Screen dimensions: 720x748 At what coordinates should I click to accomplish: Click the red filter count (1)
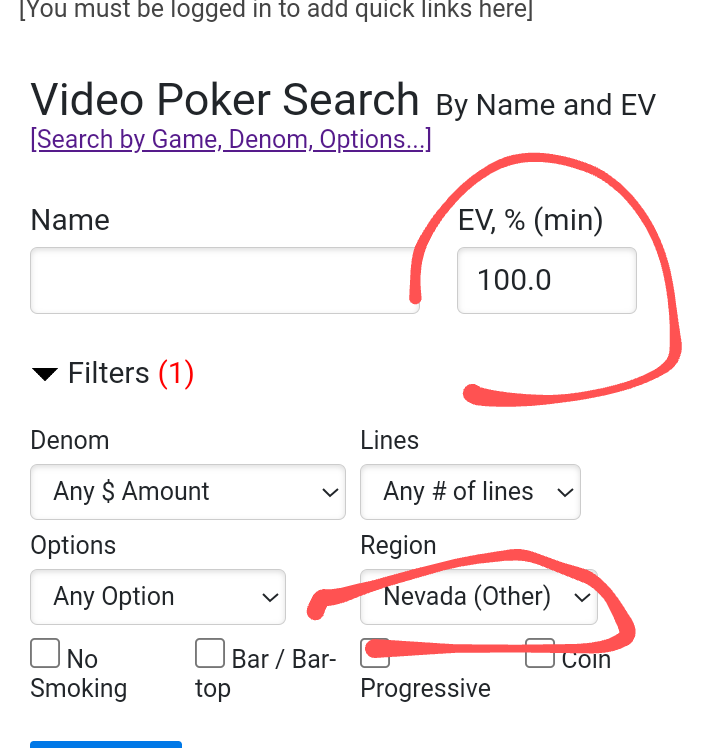pyautogui.click(x=176, y=374)
